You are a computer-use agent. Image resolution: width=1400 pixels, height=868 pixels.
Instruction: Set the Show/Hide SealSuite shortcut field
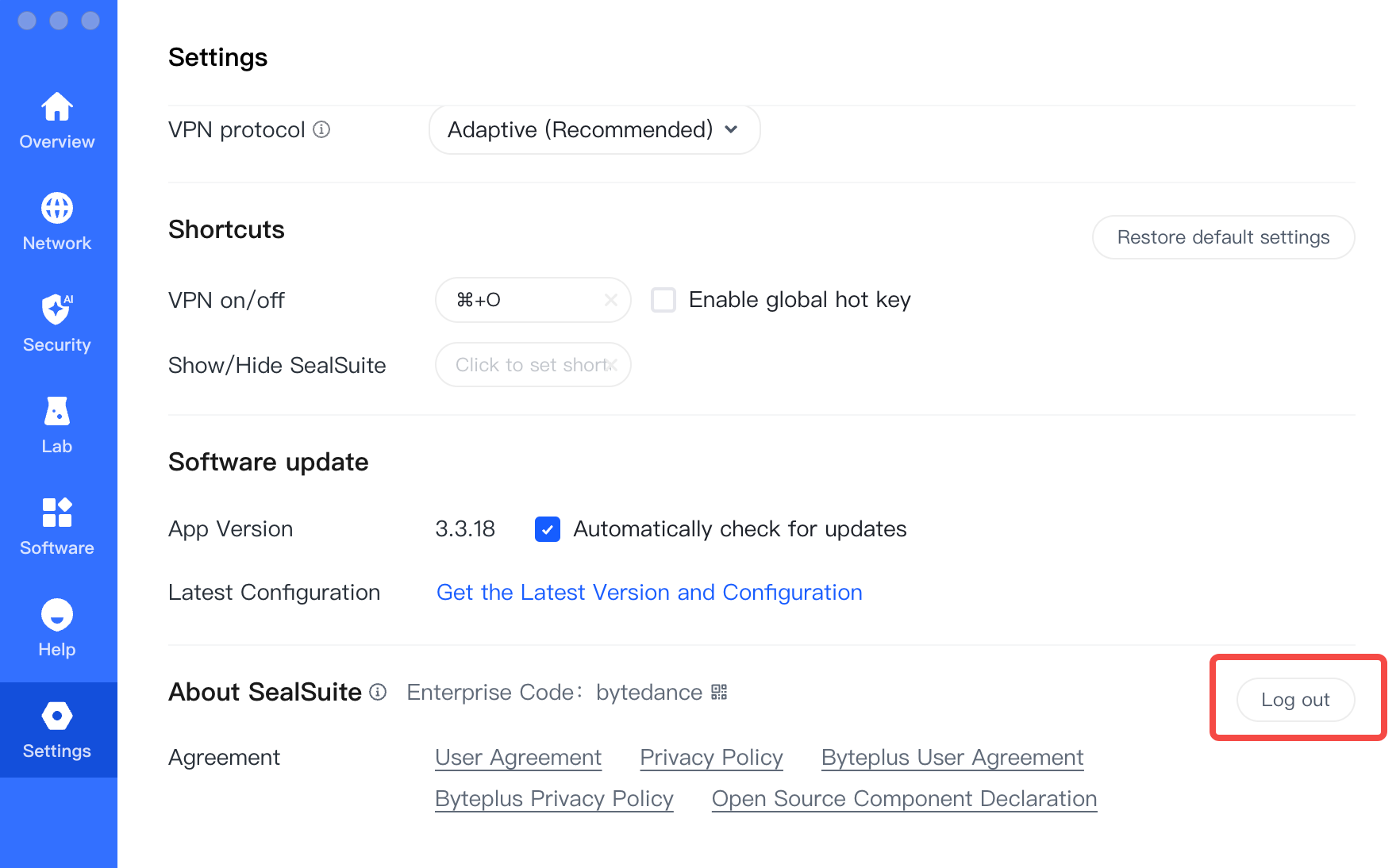coord(533,365)
